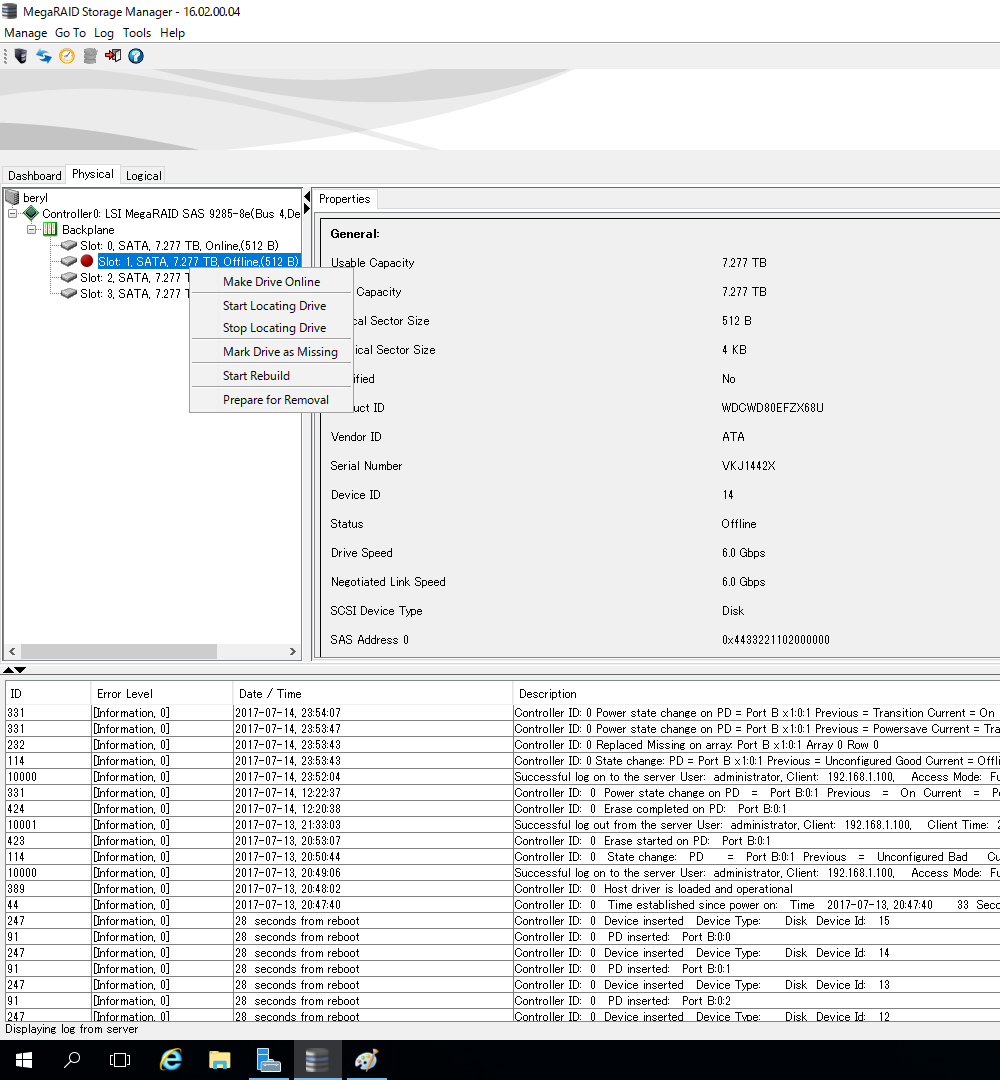Click the Date / Time column header
1000x1080 pixels.
click(x=373, y=694)
